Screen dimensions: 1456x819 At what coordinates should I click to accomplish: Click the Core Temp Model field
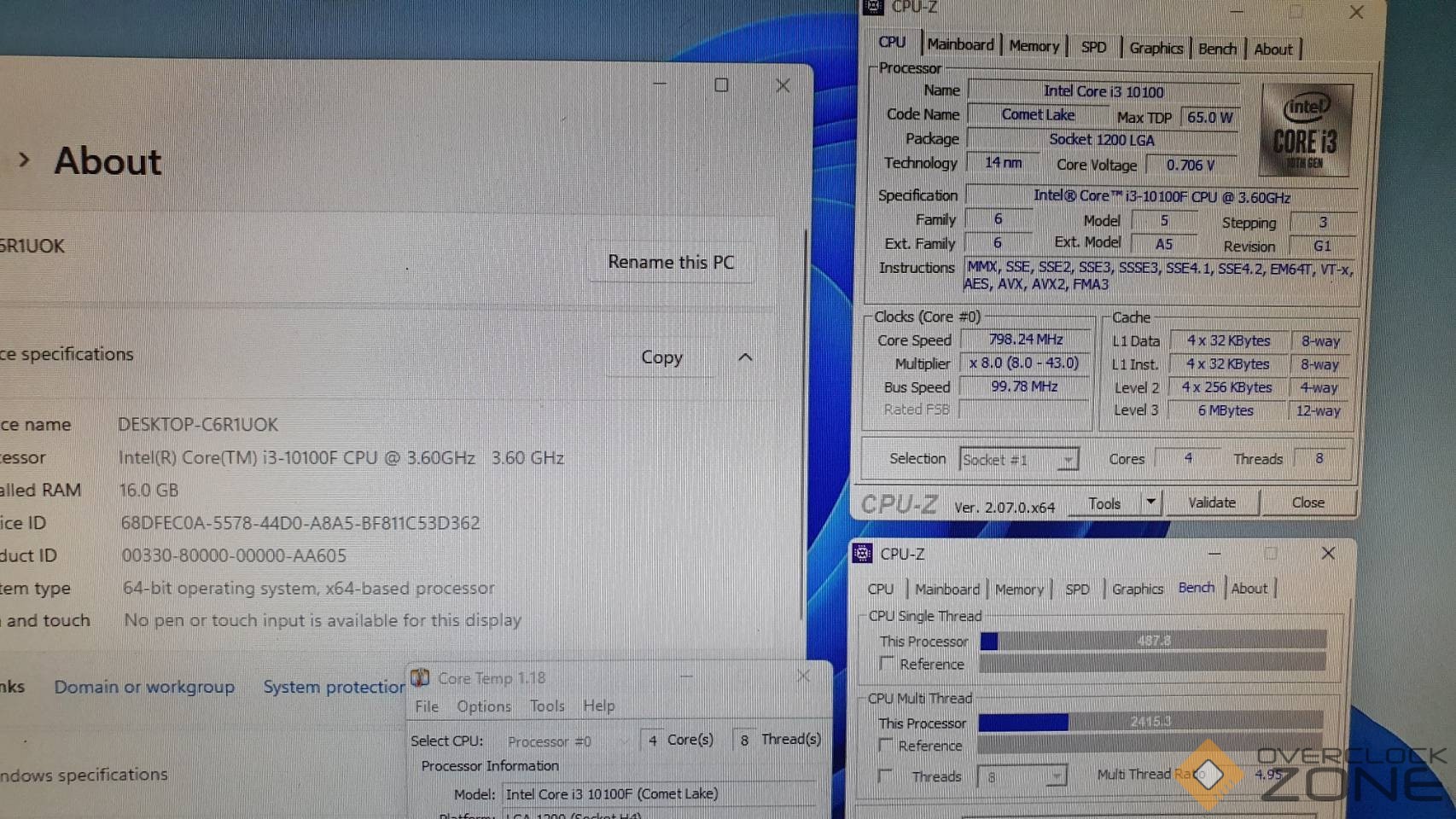(x=657, y=794)
